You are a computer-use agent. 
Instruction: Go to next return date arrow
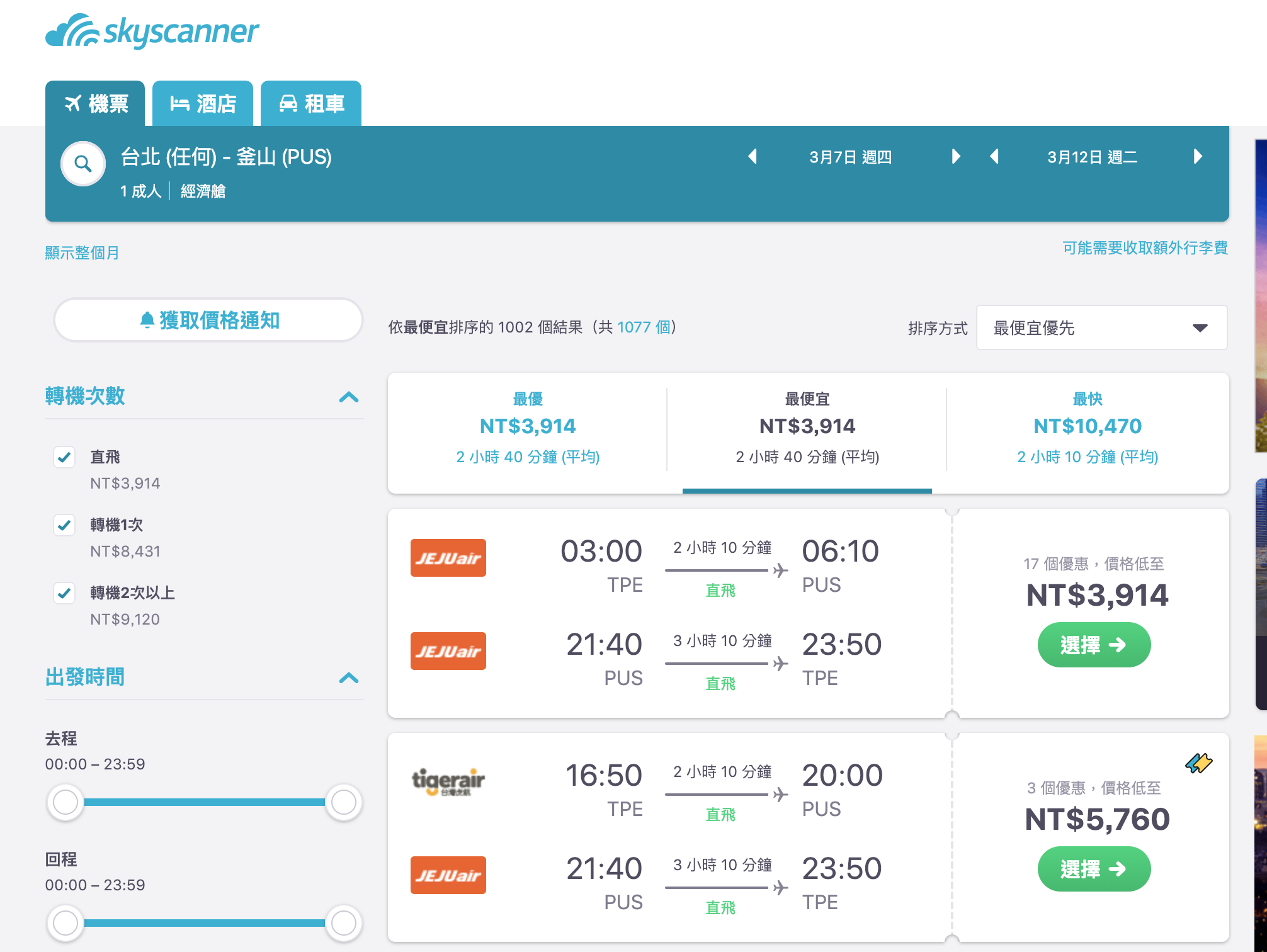pos(1198,156)
